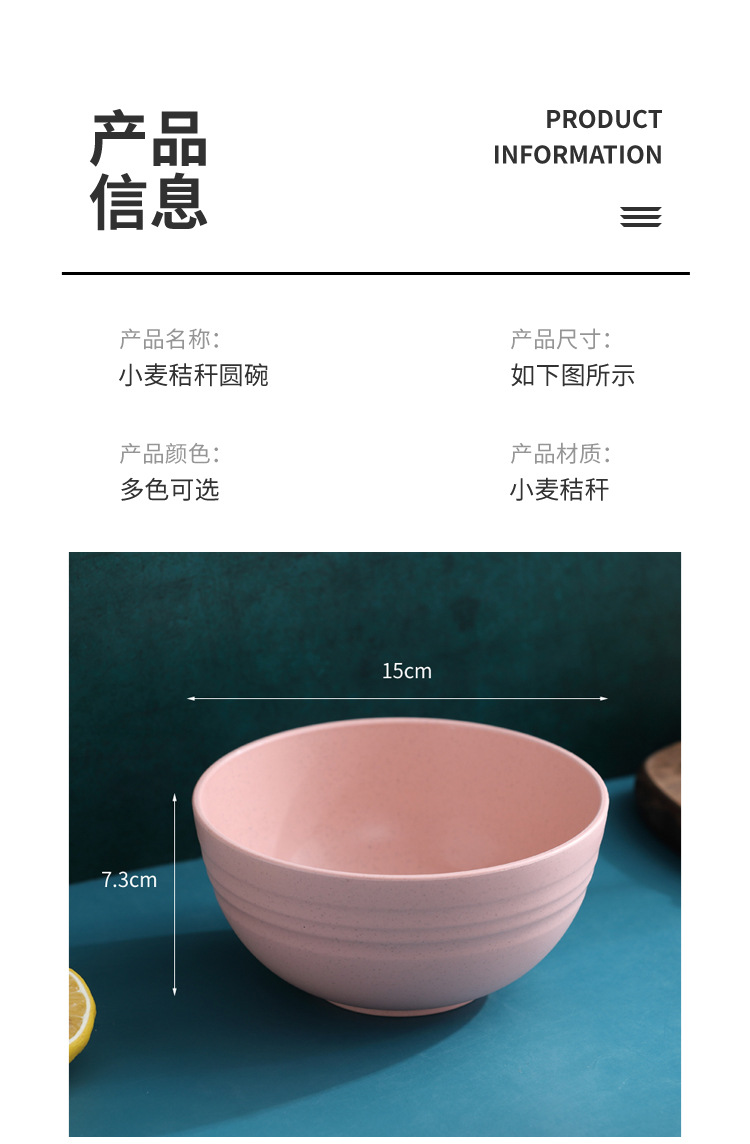Click the pink bowl in the photo
750x1144 pixels.
coord(400,867)
